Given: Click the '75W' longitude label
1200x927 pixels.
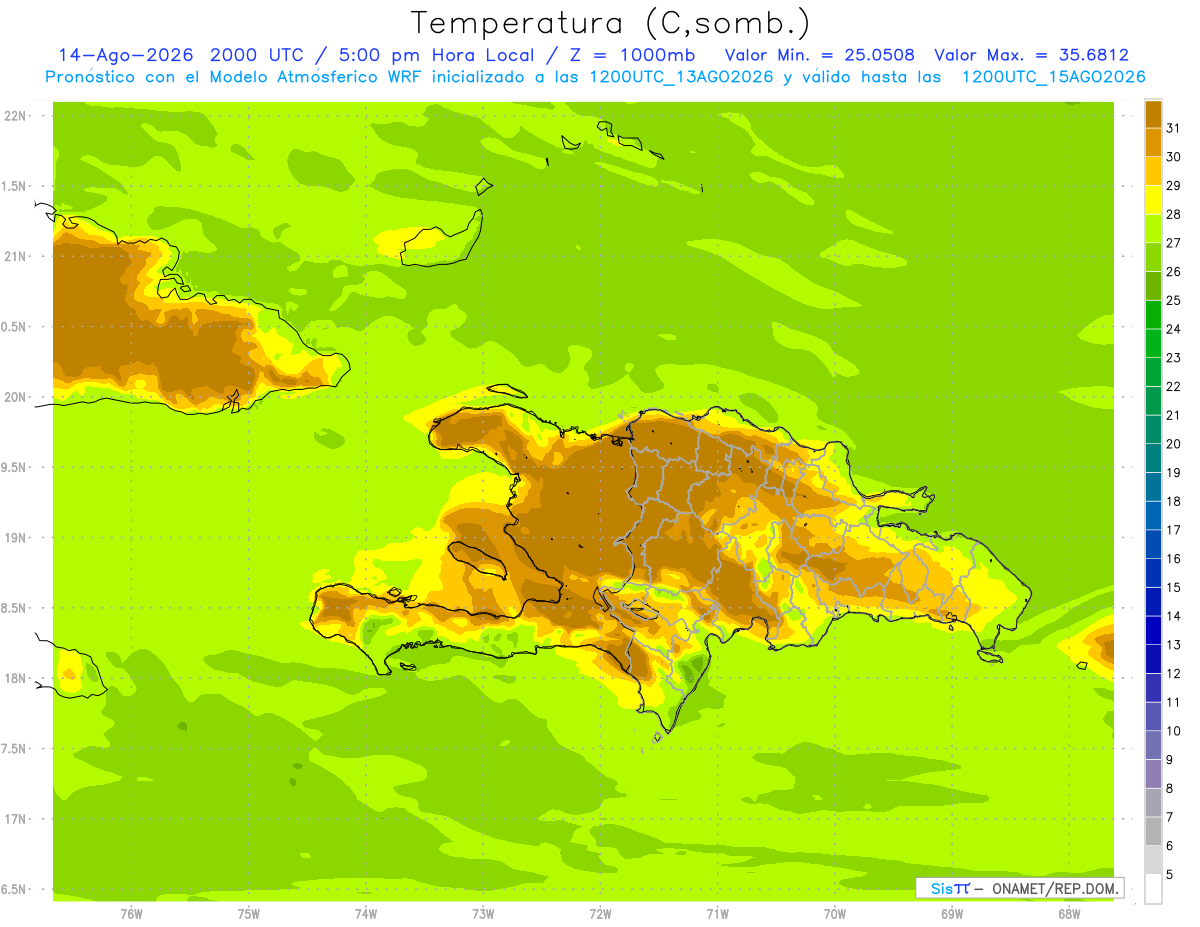Looking at the screenshot, I should (249, 913).
